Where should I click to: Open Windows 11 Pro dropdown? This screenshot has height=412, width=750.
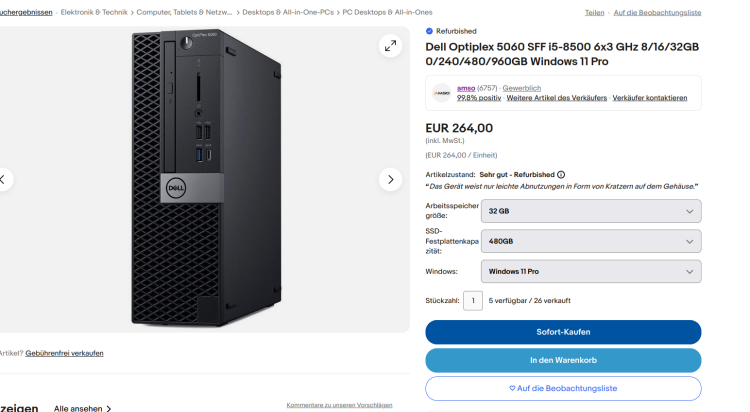pyautogui.click(x=591, y=271)
